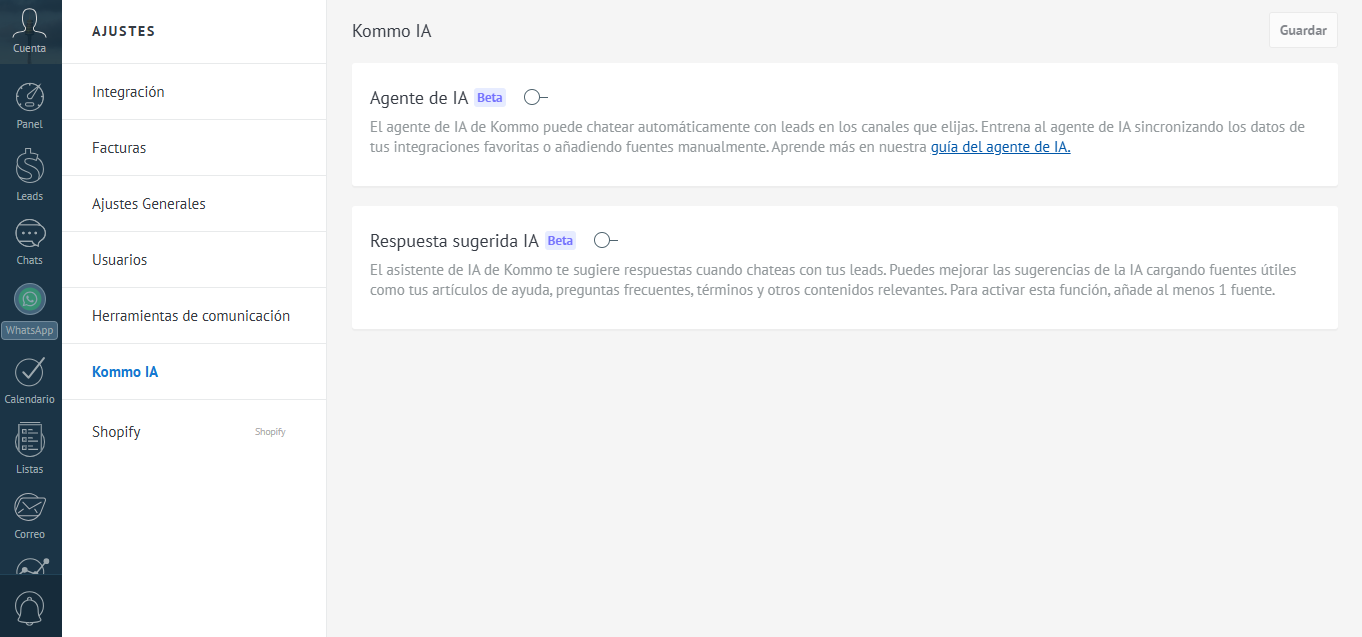Open the analytics chart icon below Correo
Screen dimensions: 1362x637
pyautogui.click(x=30, y=566)
